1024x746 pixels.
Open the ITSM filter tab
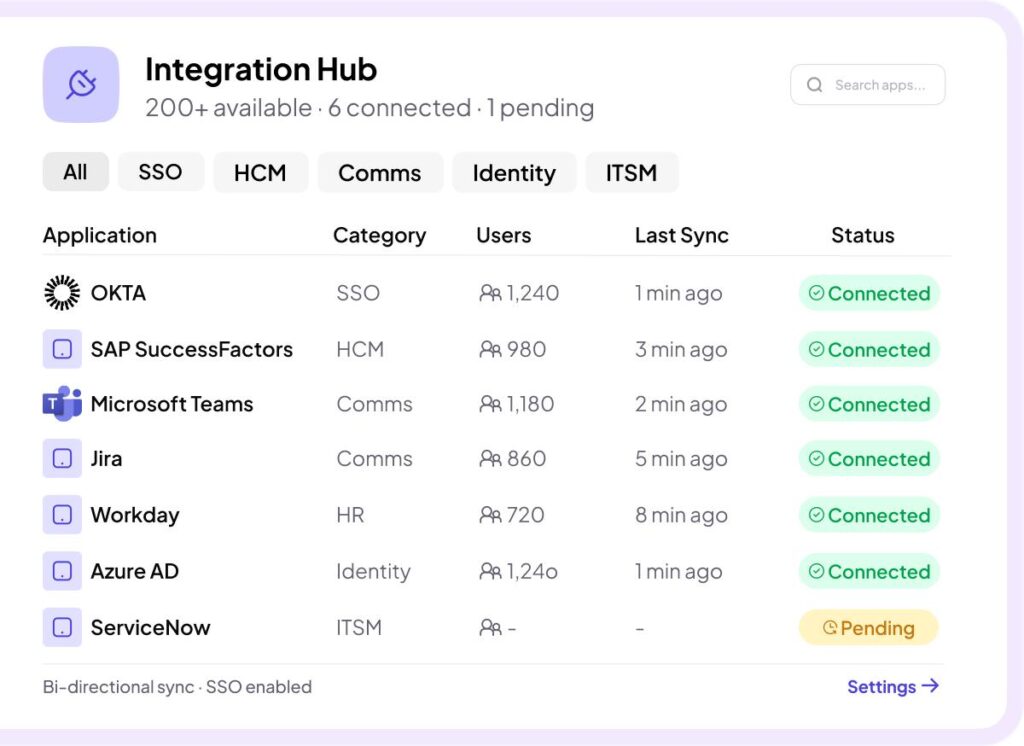tap(632, 172)
